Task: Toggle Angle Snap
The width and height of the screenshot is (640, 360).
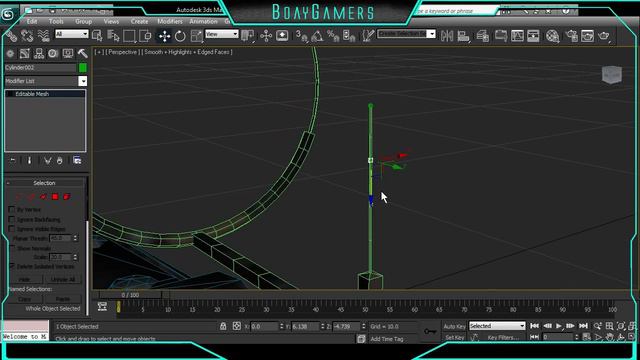Action: click(317, 36)
